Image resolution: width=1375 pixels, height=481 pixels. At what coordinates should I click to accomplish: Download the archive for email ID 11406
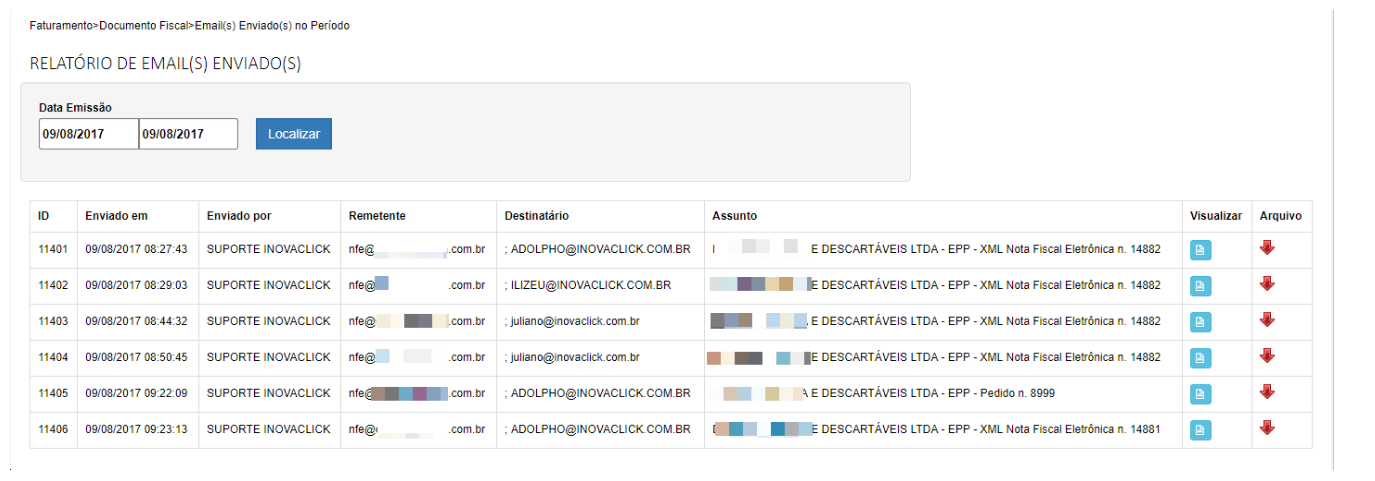tap(1267, 428)
